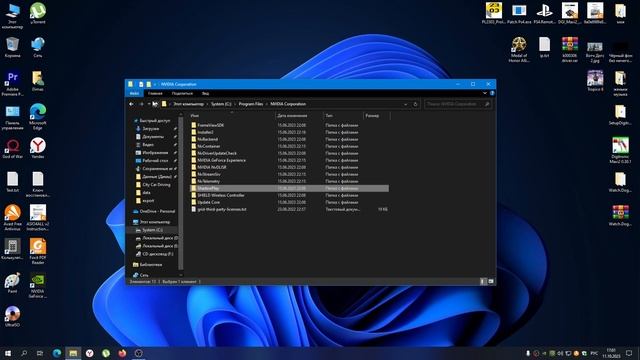
Task: Select the Recycle Bin (Корзина) desktop icon
Action: 12,47
